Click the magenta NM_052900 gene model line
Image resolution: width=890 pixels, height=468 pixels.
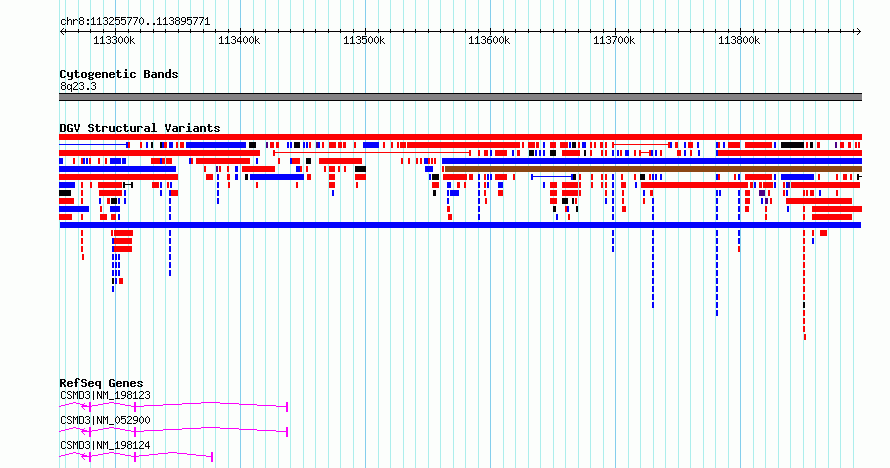pos(174,431)
